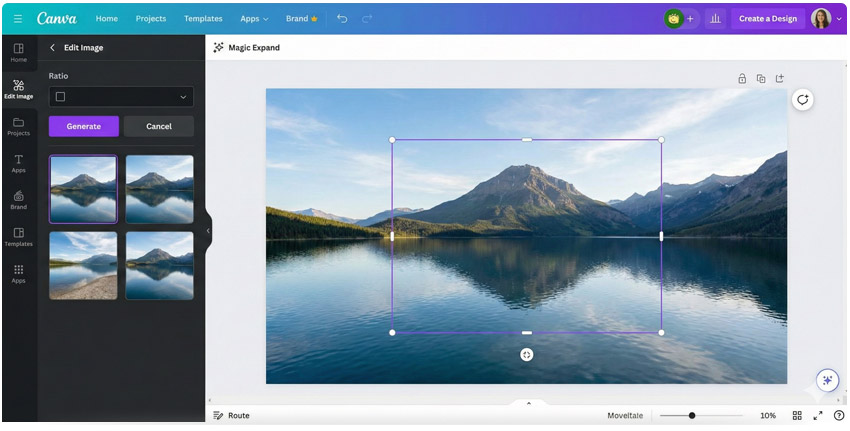Viewport: 850px width, 431px height.
Task: Select the bottom-left shoreline generated thumbnail
Action: coord(83,266)
